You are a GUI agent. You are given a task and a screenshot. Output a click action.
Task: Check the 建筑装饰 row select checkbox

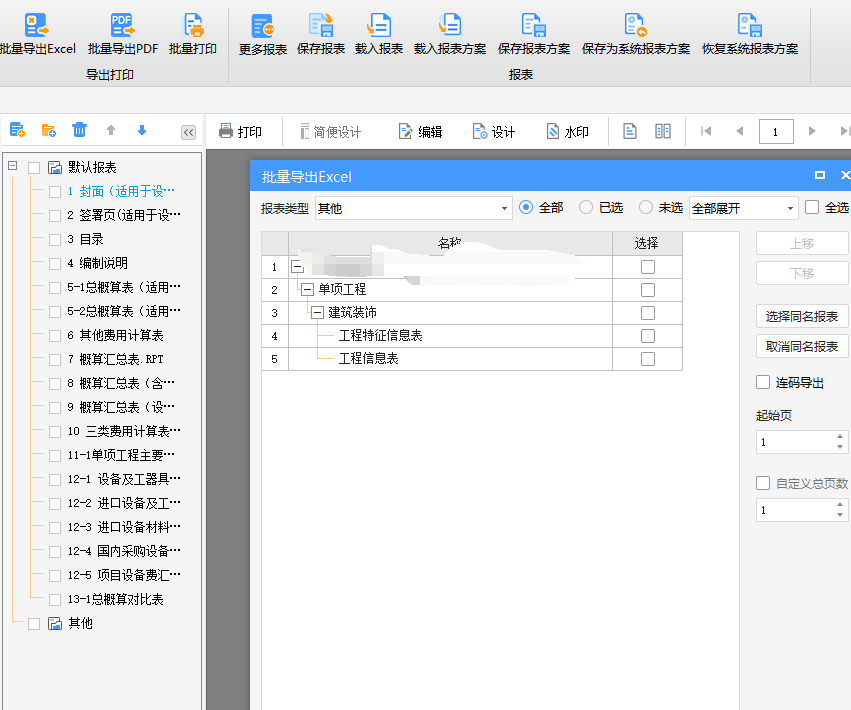(647, 313)
